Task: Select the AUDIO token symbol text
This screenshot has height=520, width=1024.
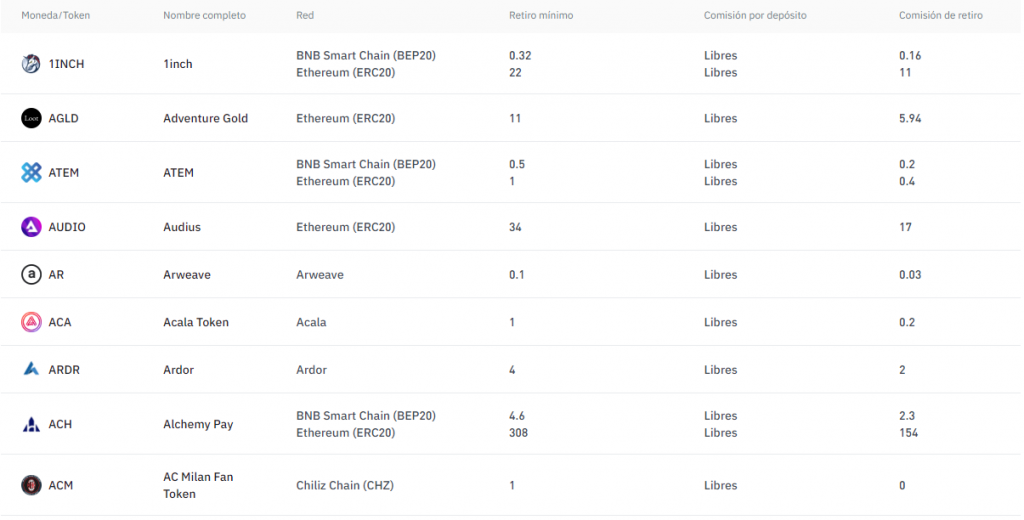Action: [x=67, y=227]
